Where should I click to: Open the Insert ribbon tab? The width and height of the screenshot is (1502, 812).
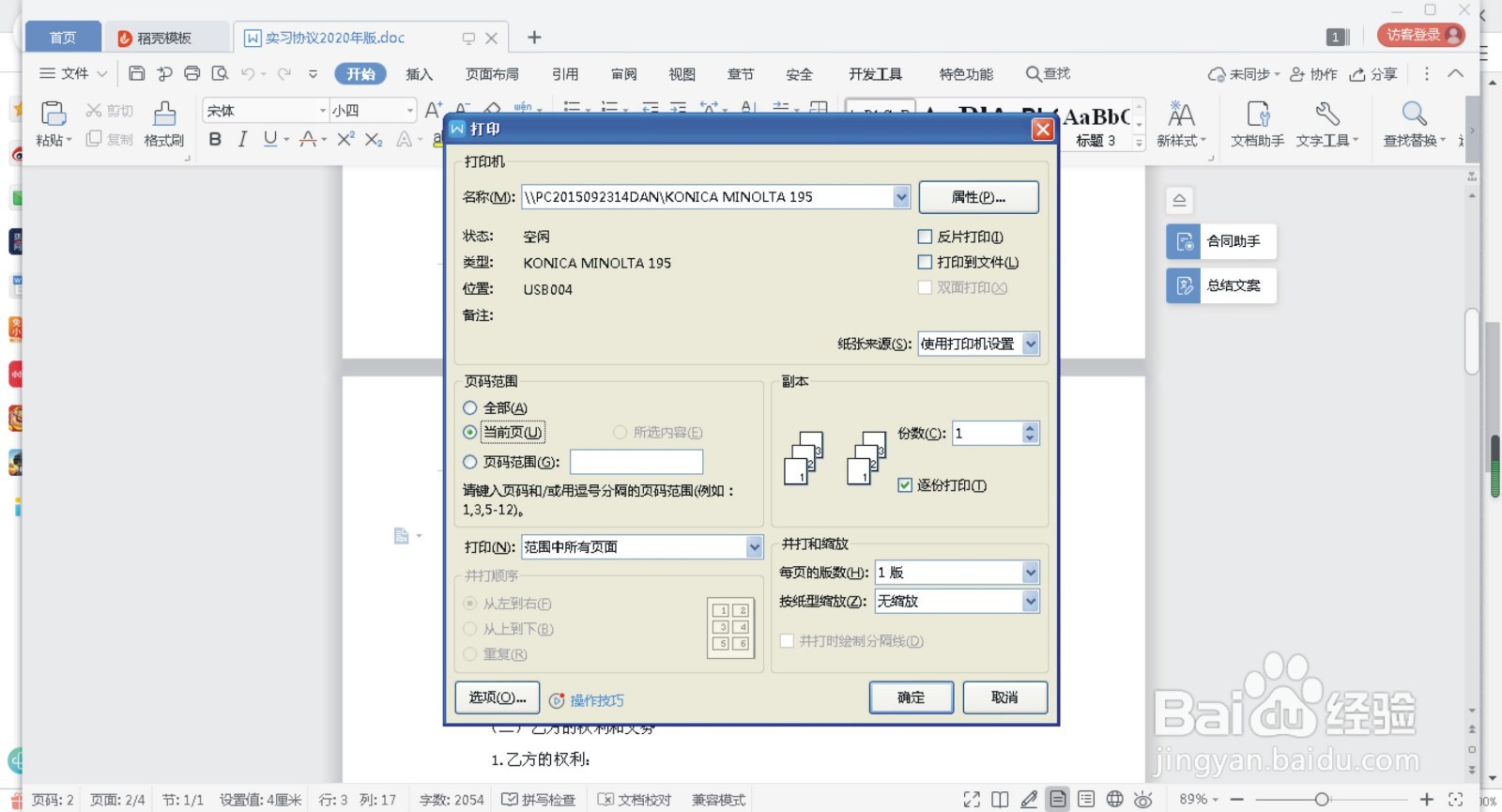pyautogui.click(x=420, y=74)
